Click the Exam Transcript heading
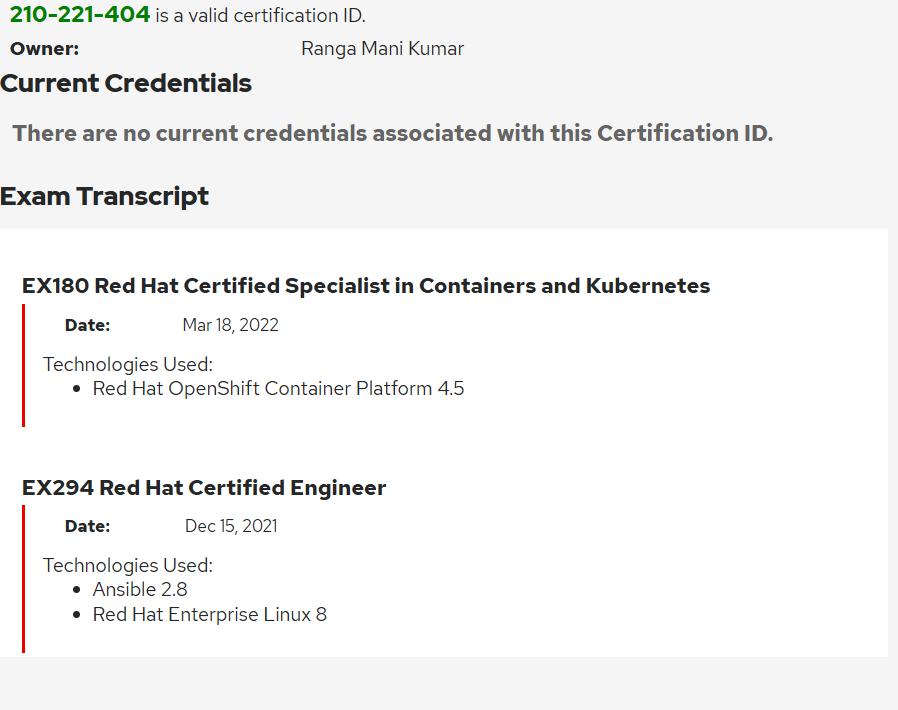This screenshot has height=710, width=898. point(104,196)
